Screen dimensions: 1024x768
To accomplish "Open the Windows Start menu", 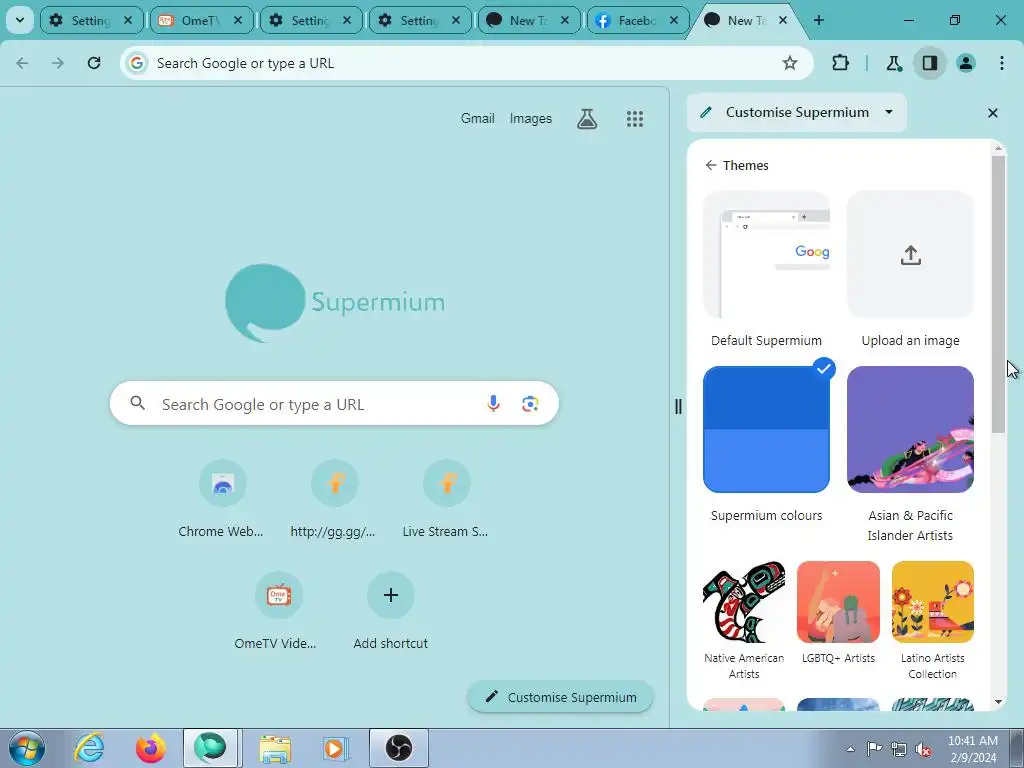I will coord(27,748).
